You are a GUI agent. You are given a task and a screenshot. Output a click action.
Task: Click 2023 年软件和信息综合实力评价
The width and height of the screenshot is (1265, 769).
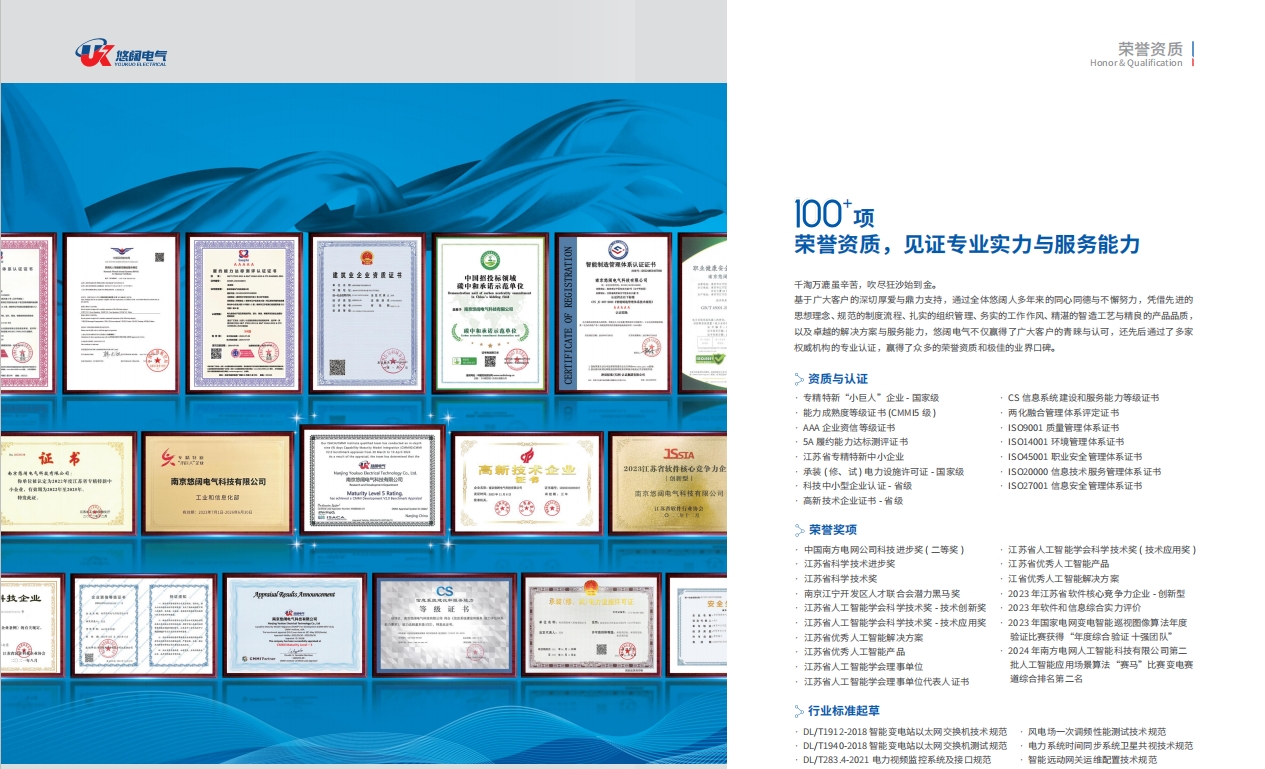click(1074, 607)
